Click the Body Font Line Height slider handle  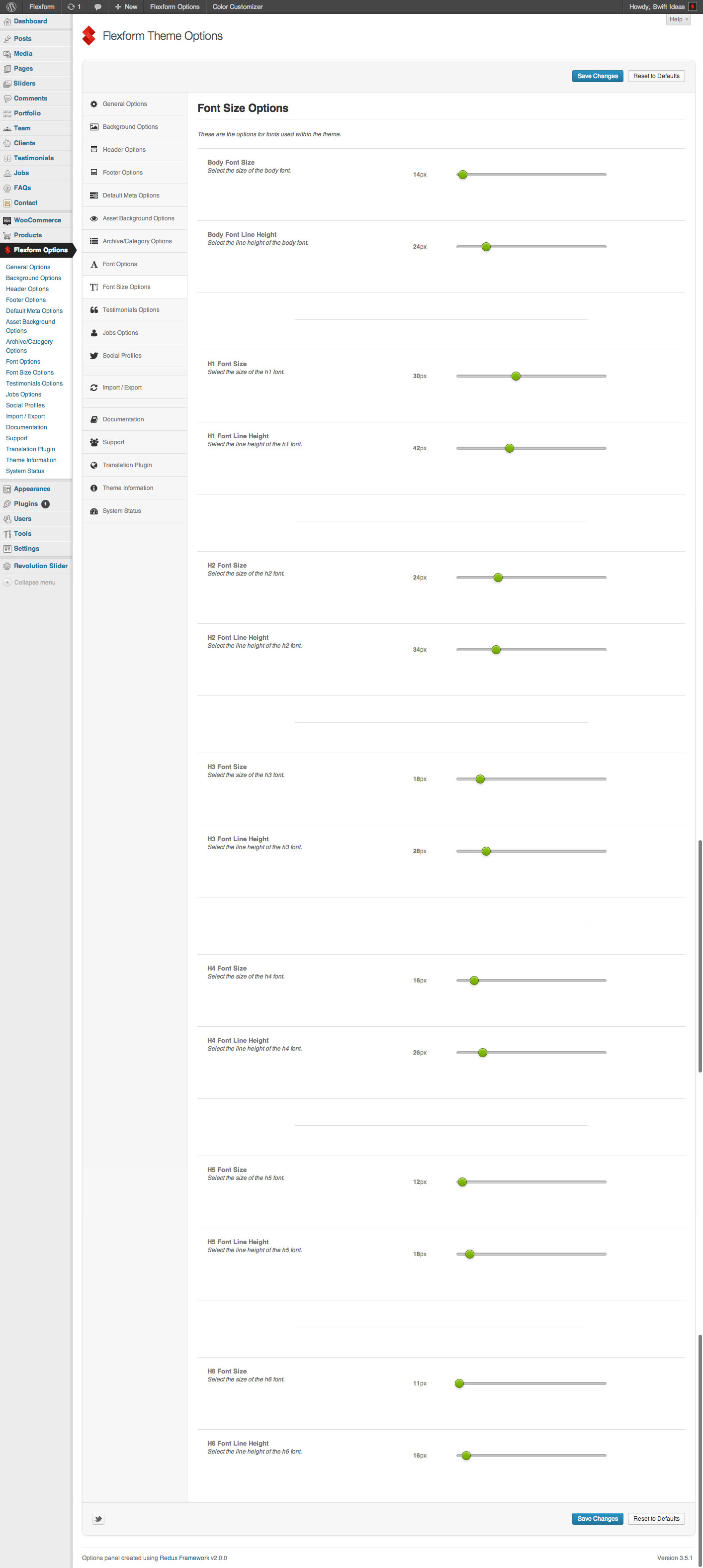[x=486, y=247]
